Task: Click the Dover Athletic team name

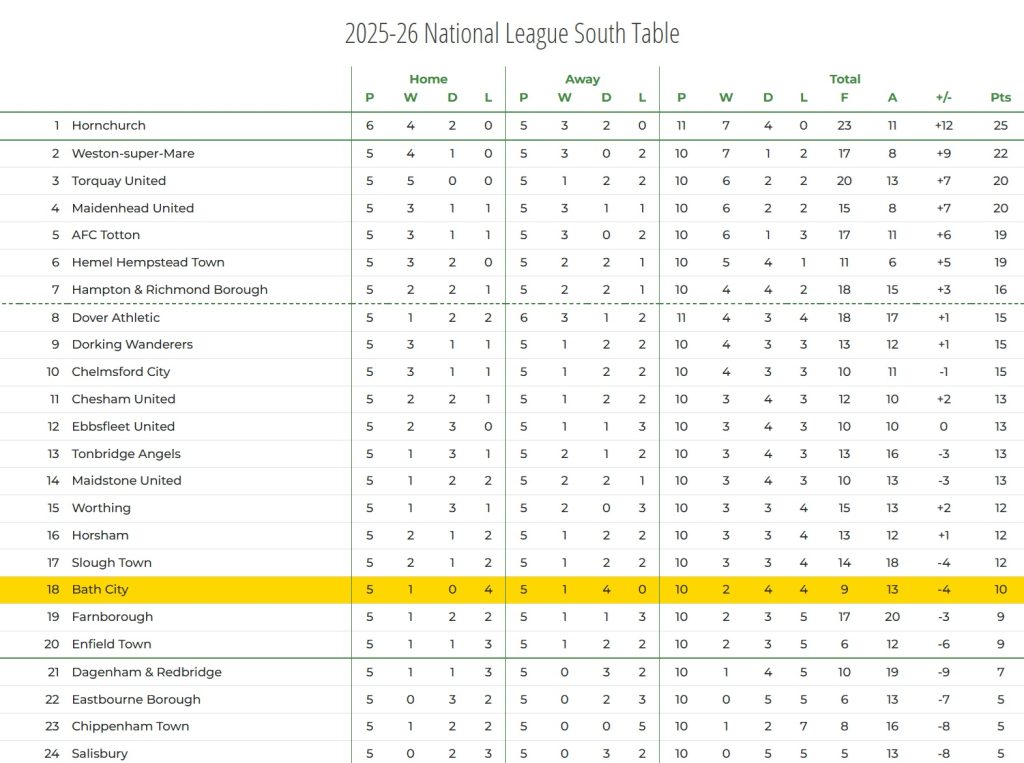Action: click(x=115, y=318)
